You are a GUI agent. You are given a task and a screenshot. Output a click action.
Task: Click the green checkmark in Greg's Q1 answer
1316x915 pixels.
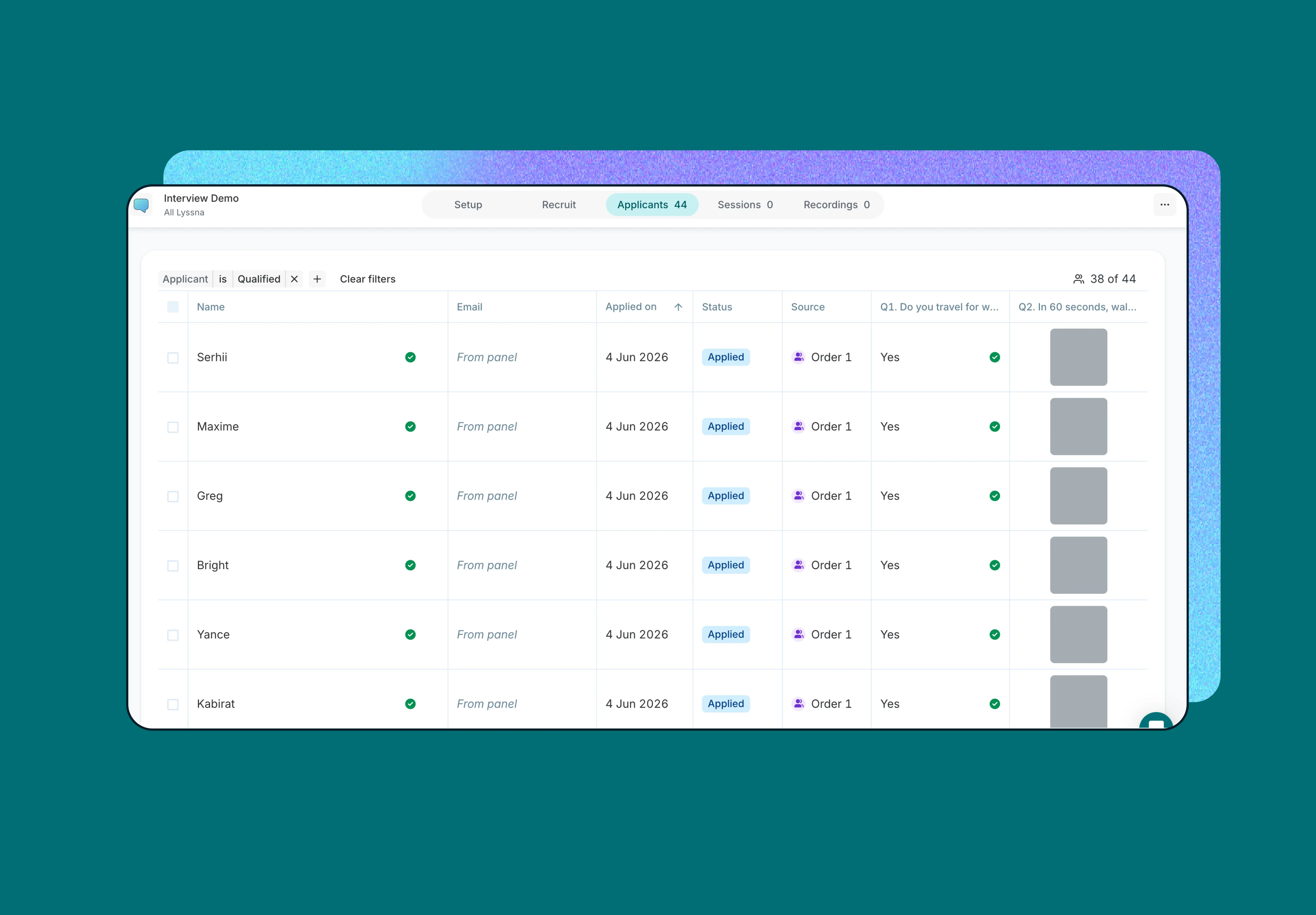coord(995,496)
